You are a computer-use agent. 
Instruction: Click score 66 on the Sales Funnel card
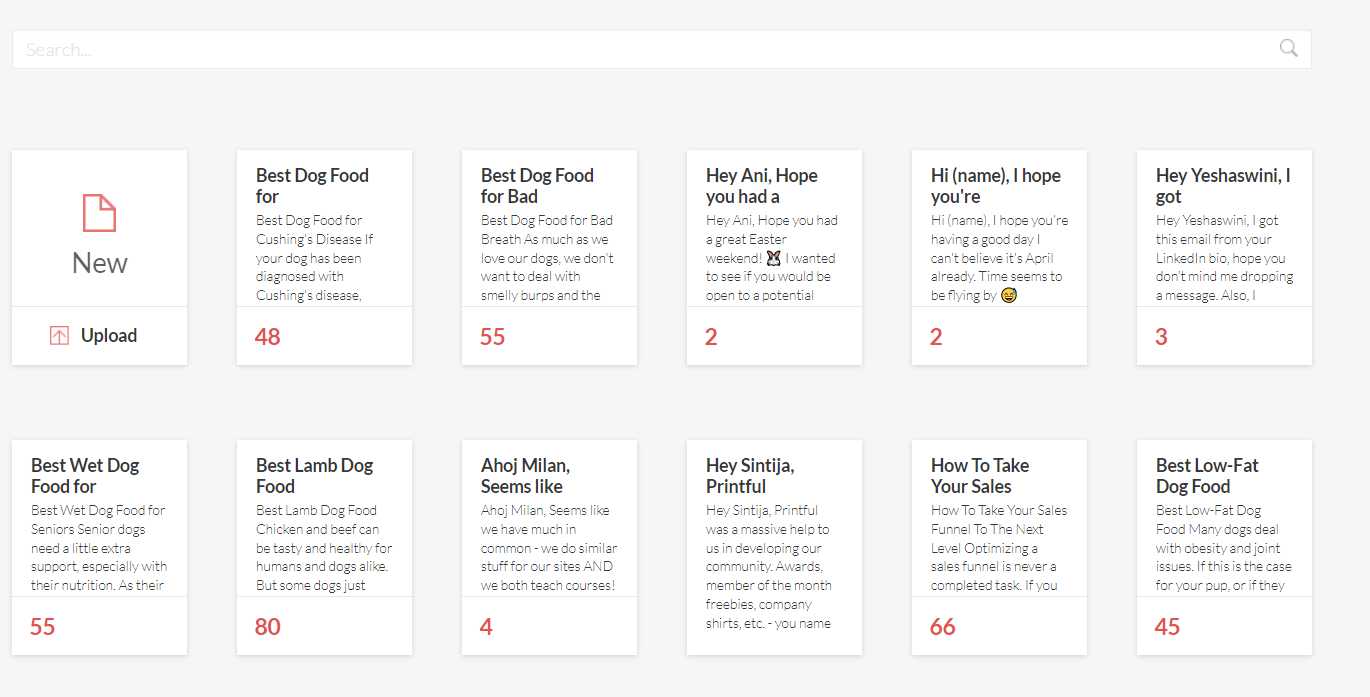click(943, 627)
